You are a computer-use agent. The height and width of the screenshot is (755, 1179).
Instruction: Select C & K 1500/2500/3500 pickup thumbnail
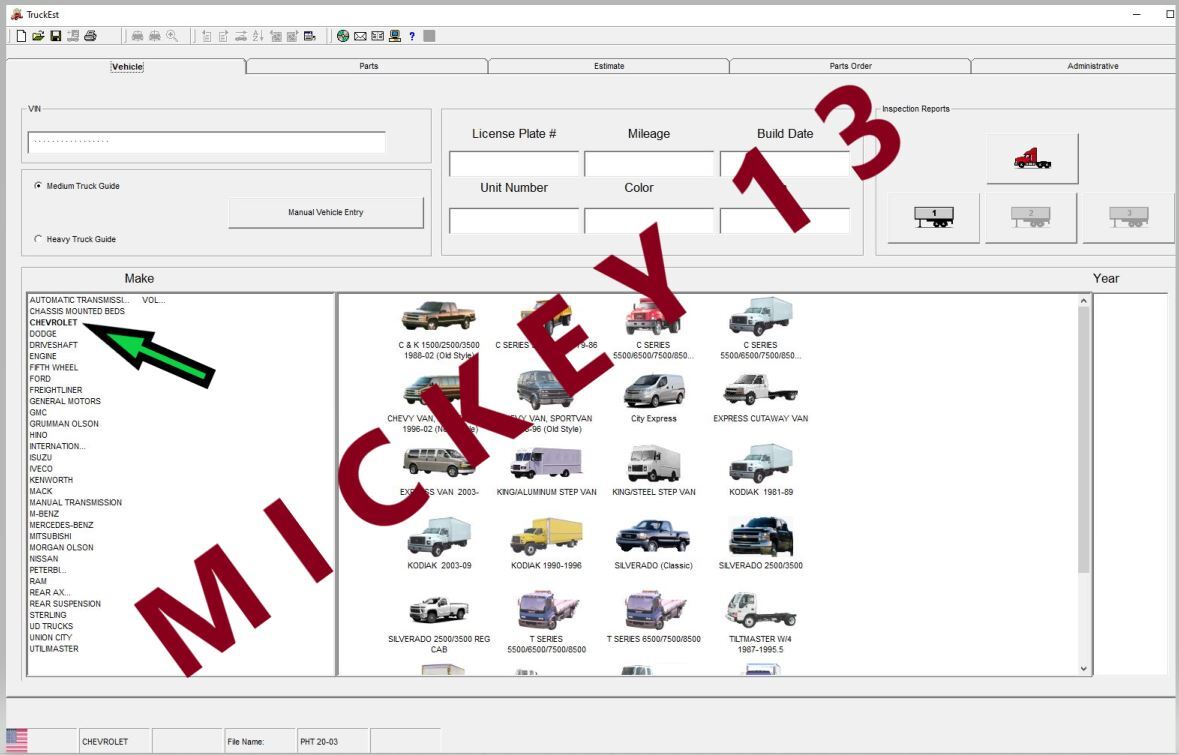tap(438, 315)
